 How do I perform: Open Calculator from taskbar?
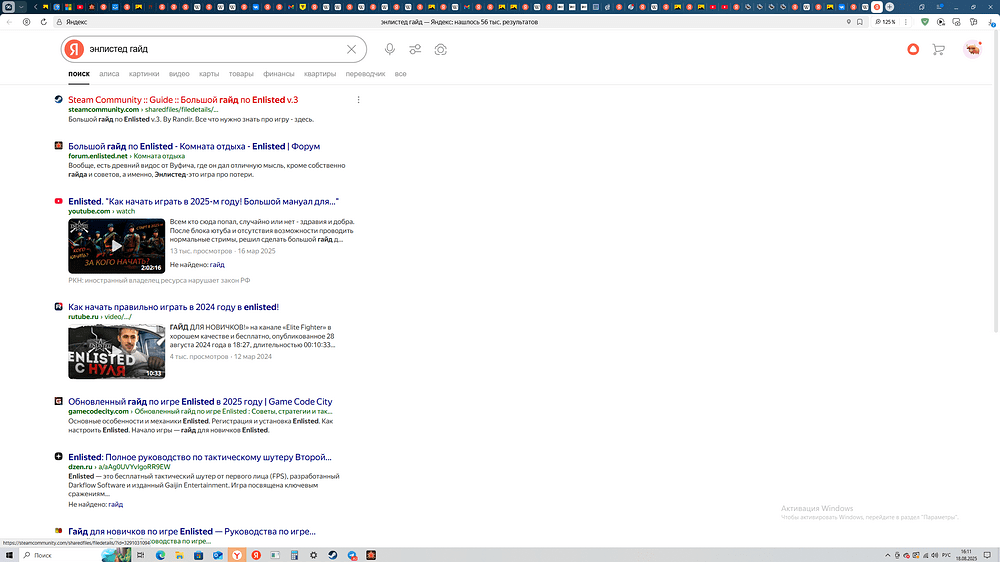click(294, 555)
